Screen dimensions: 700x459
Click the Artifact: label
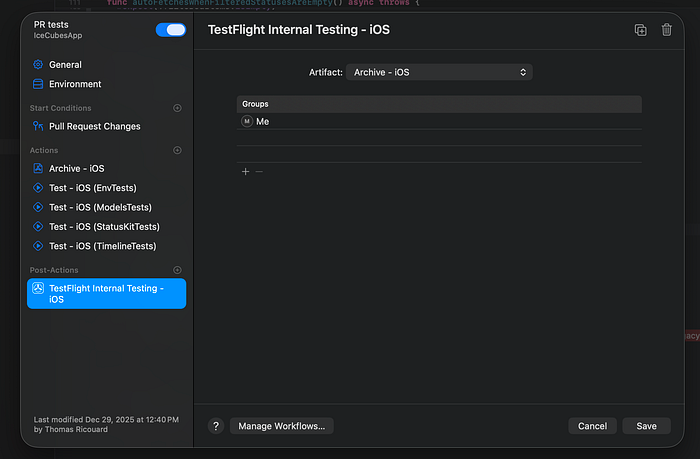(325, 72)
